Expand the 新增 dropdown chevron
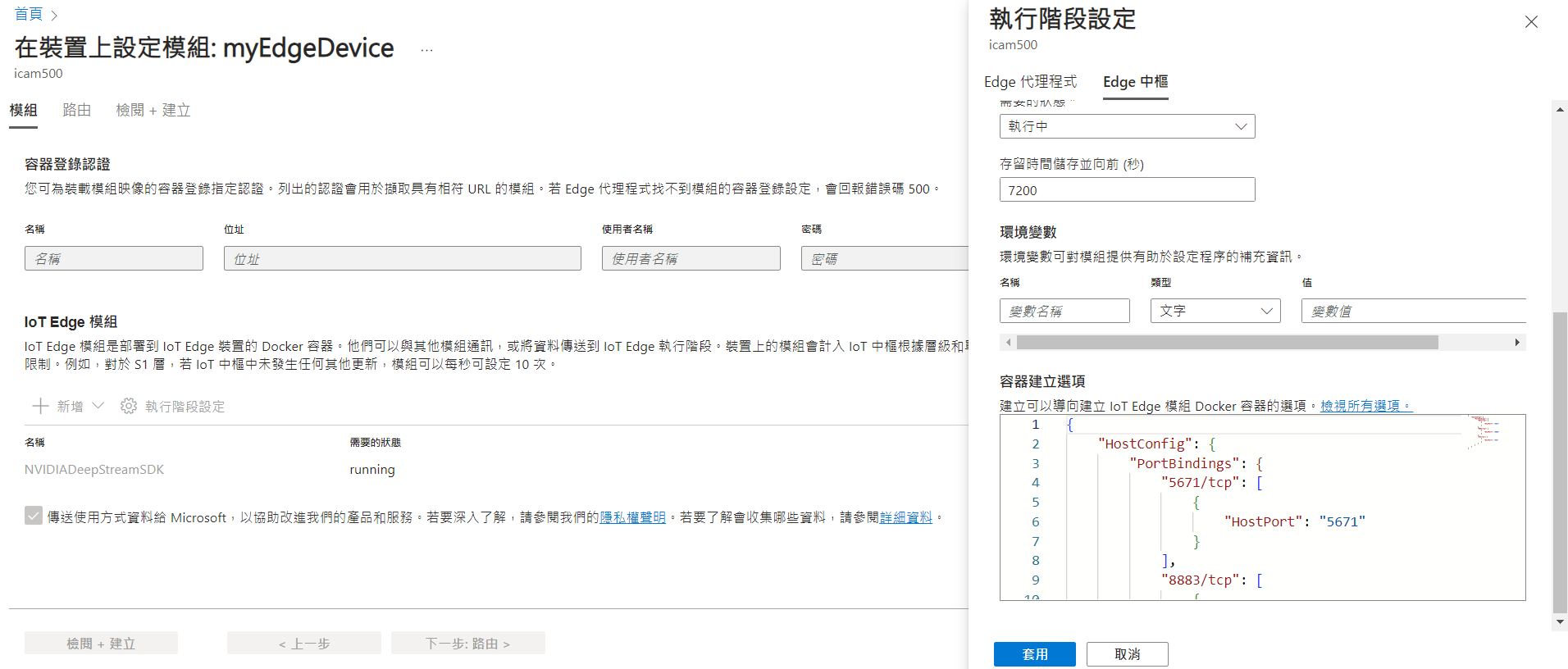Viewport: 1568px width, 669px height. tap(98, 406)
